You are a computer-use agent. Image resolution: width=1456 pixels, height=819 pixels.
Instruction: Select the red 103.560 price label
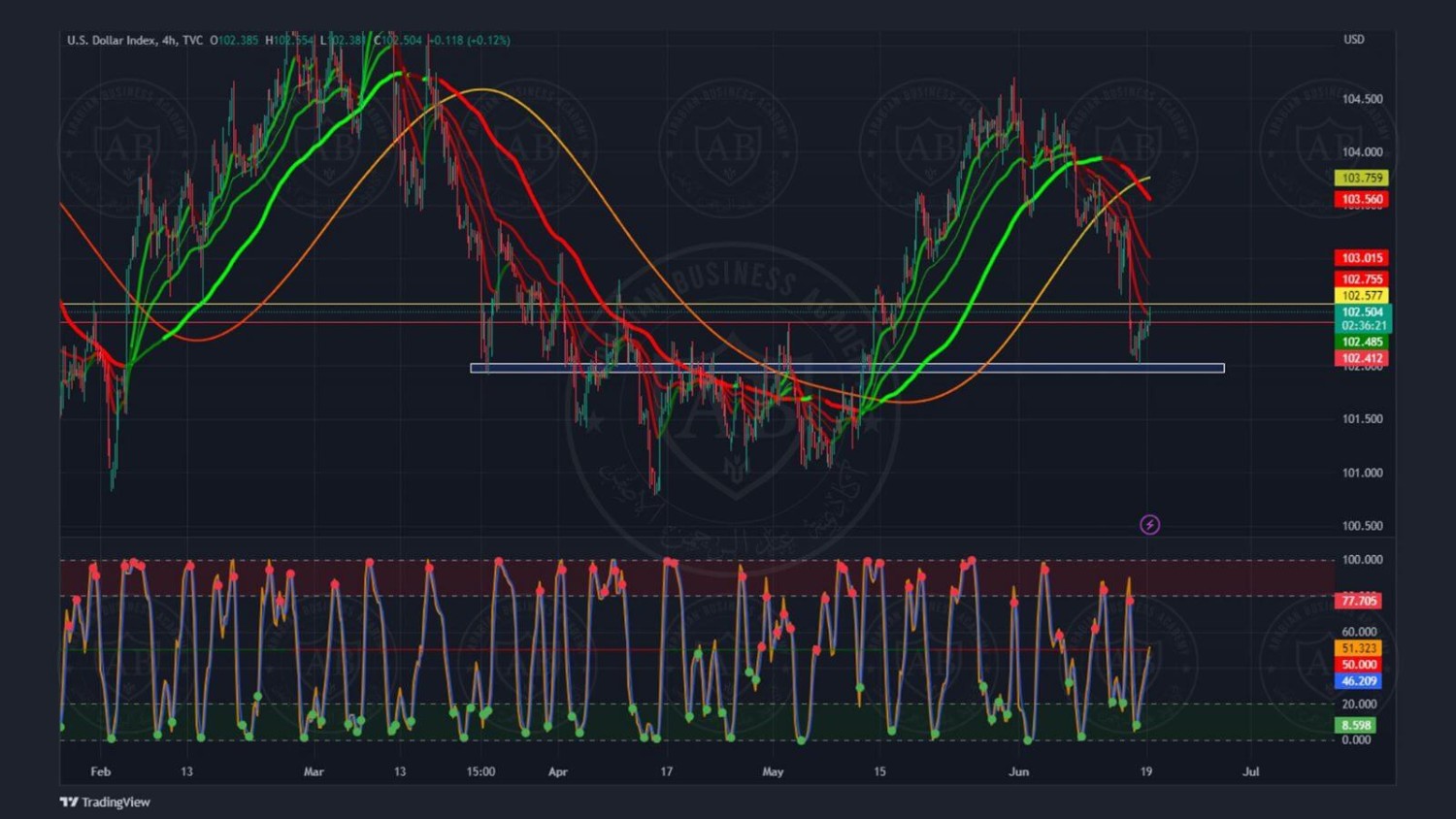tap(1362, 200)
